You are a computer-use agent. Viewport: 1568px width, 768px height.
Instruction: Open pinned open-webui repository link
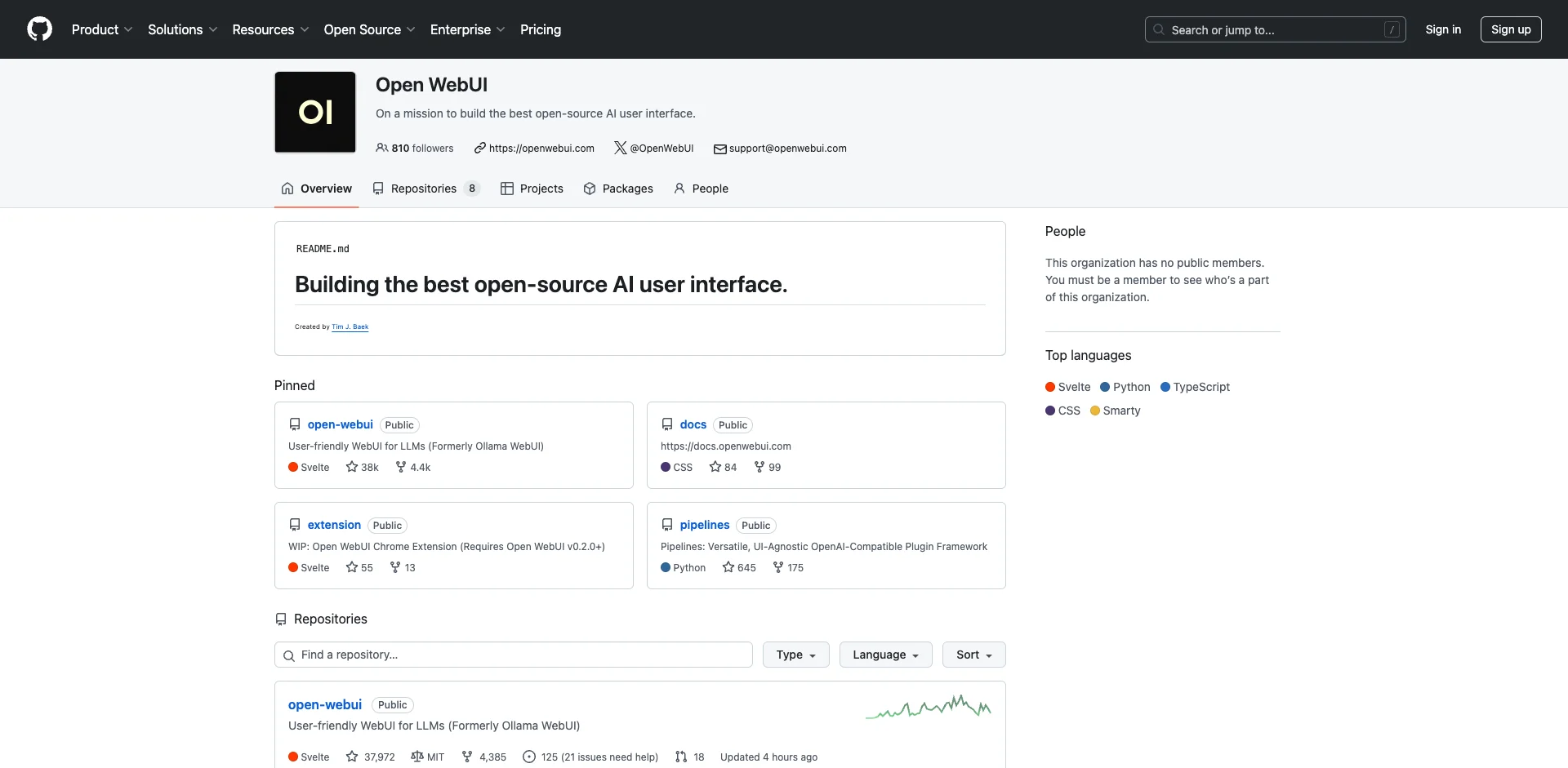(340, 424)
